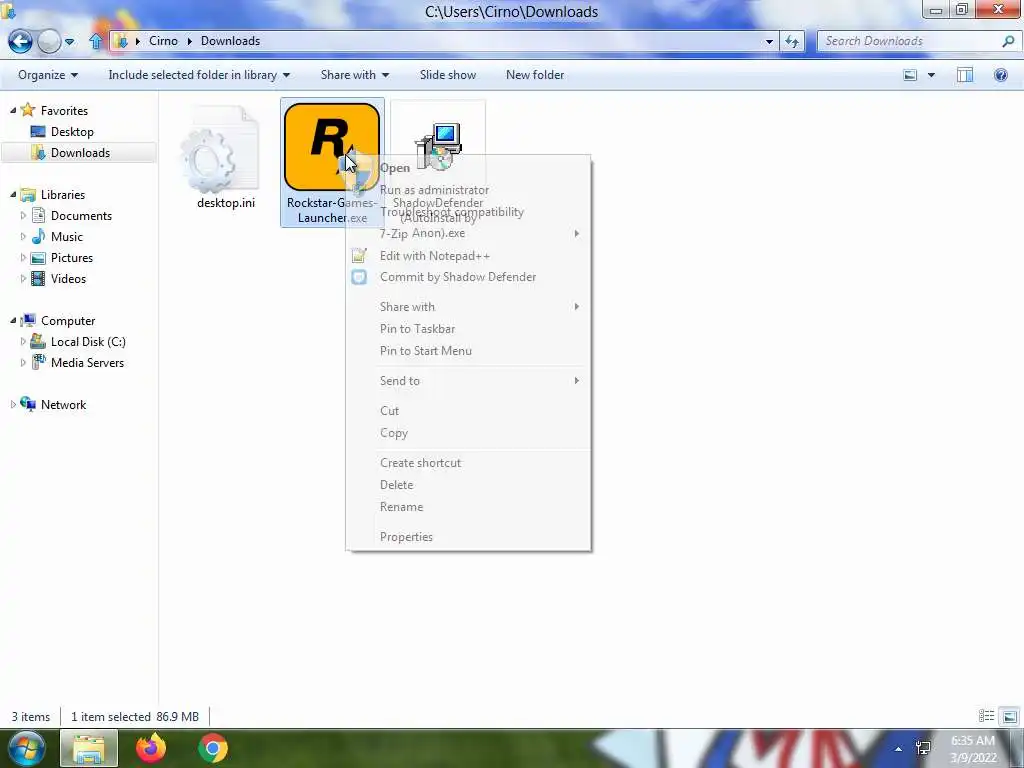Expand the Music library node
This screenshot has height=768, width=1024.
pyautogui.click(x=23, y=236)
